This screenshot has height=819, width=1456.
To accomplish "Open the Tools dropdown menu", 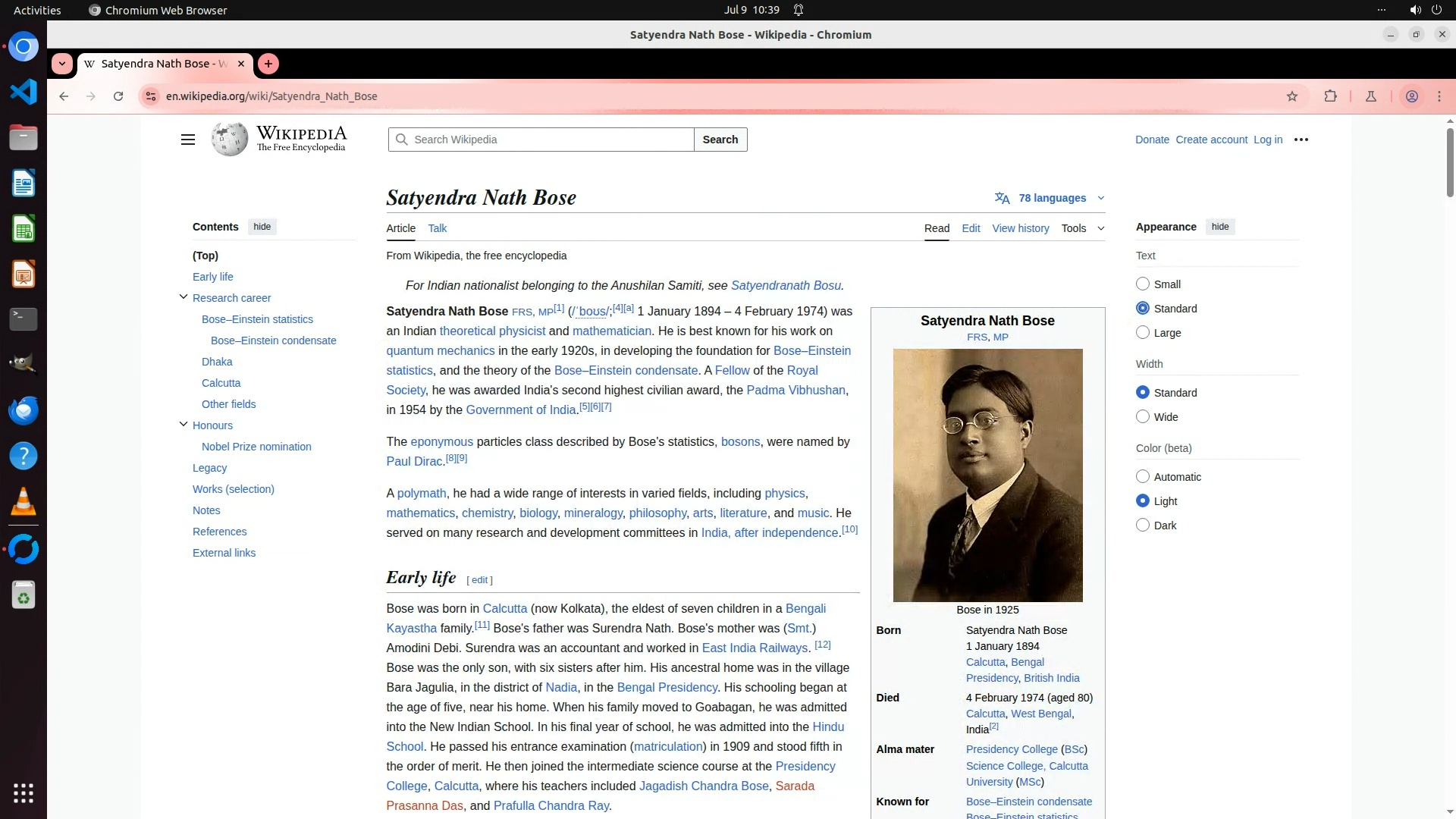I will [1082, 228].
